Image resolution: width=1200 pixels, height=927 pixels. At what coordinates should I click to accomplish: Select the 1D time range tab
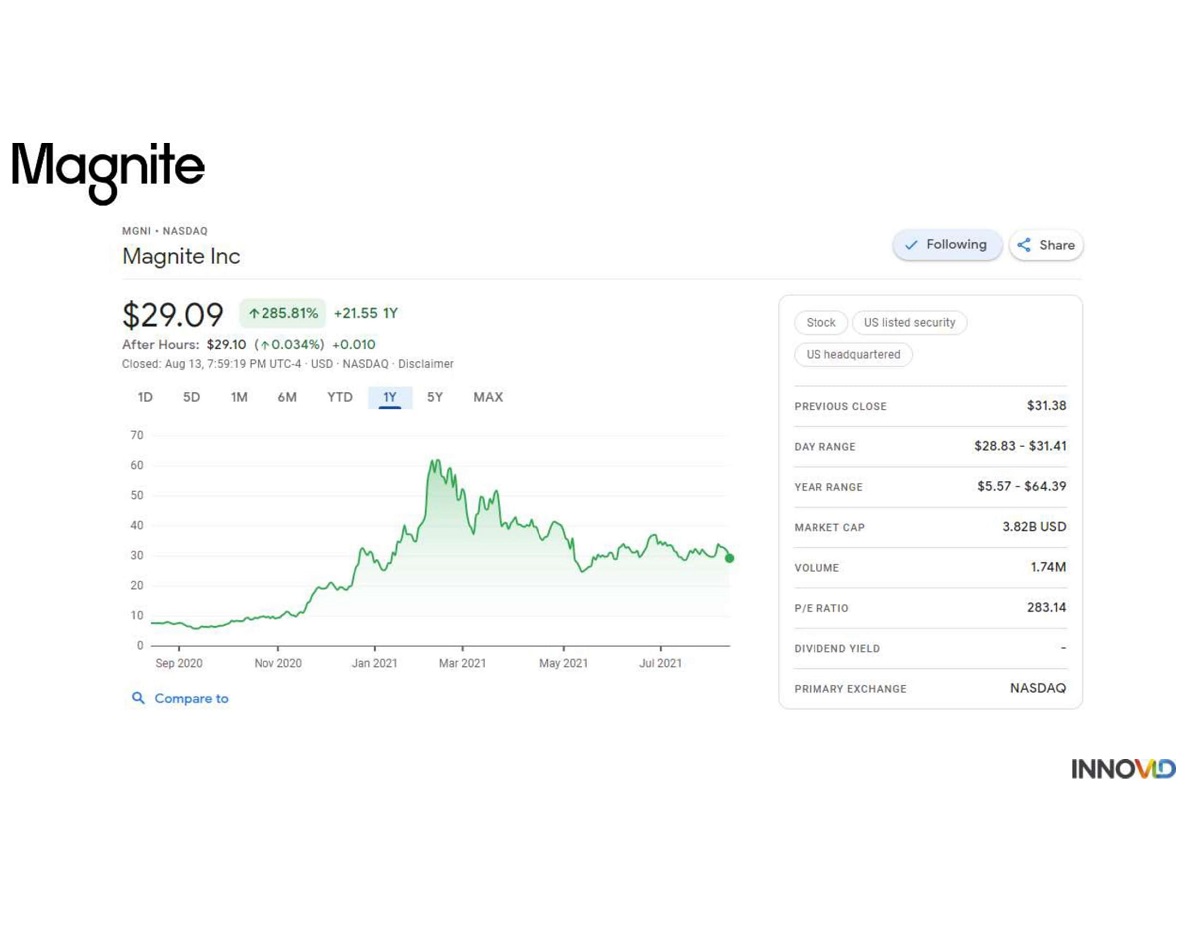[x=145, y=397]
